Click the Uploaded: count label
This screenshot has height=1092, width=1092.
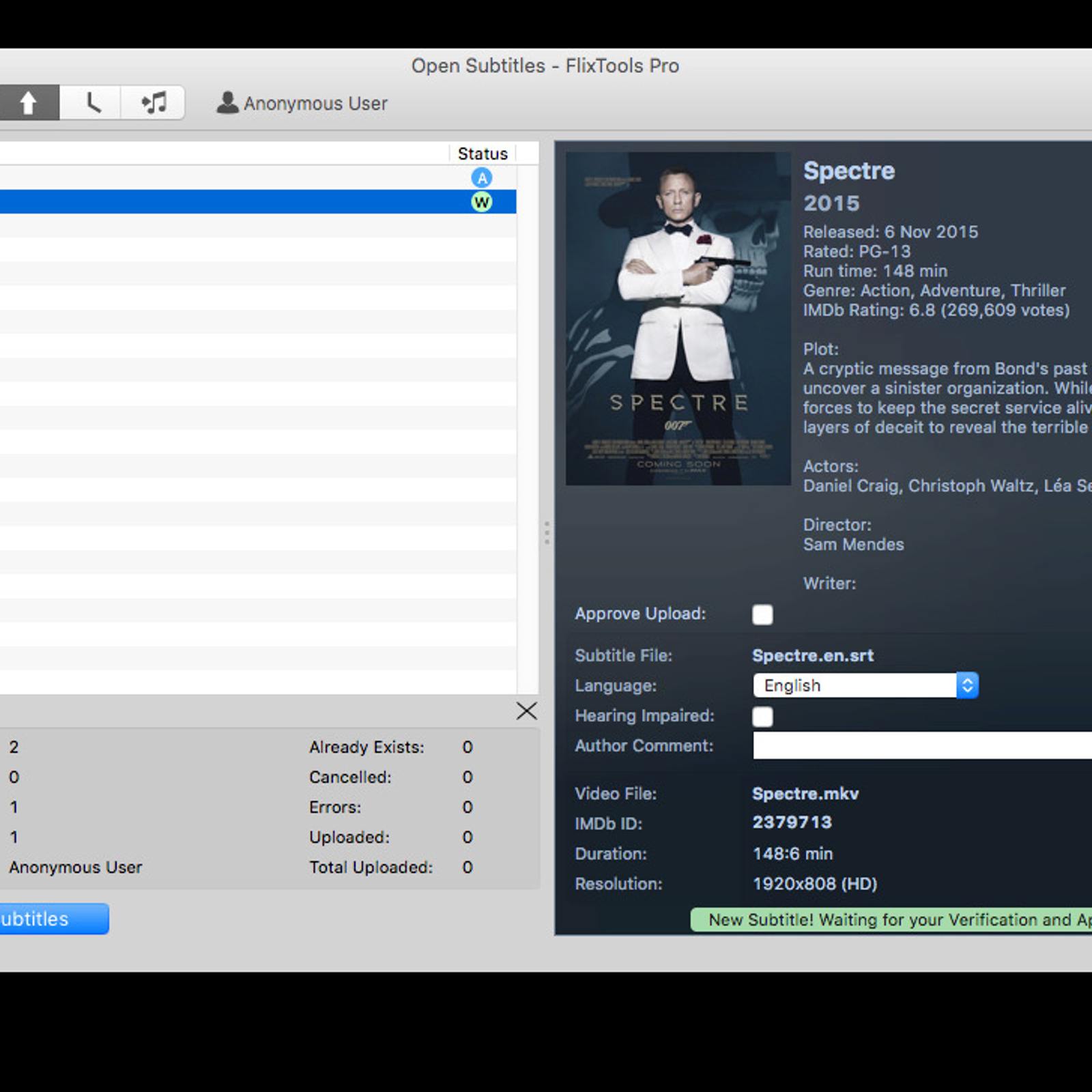point(349,837)
